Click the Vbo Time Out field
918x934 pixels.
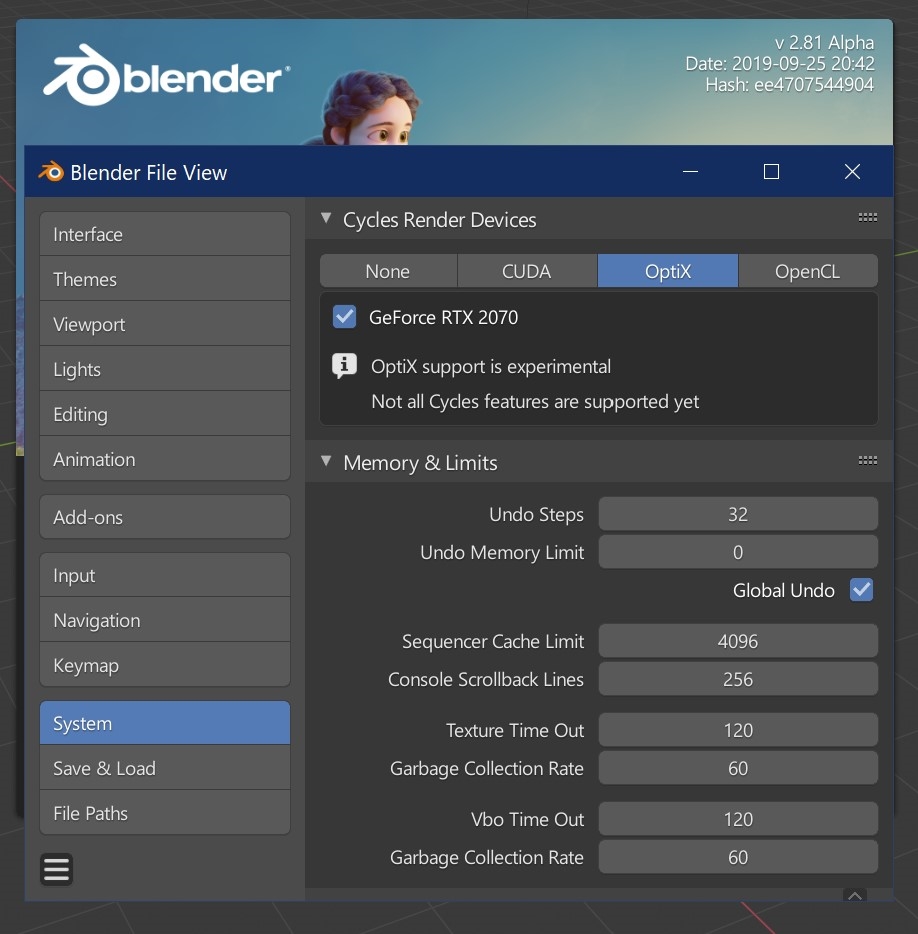738,819
